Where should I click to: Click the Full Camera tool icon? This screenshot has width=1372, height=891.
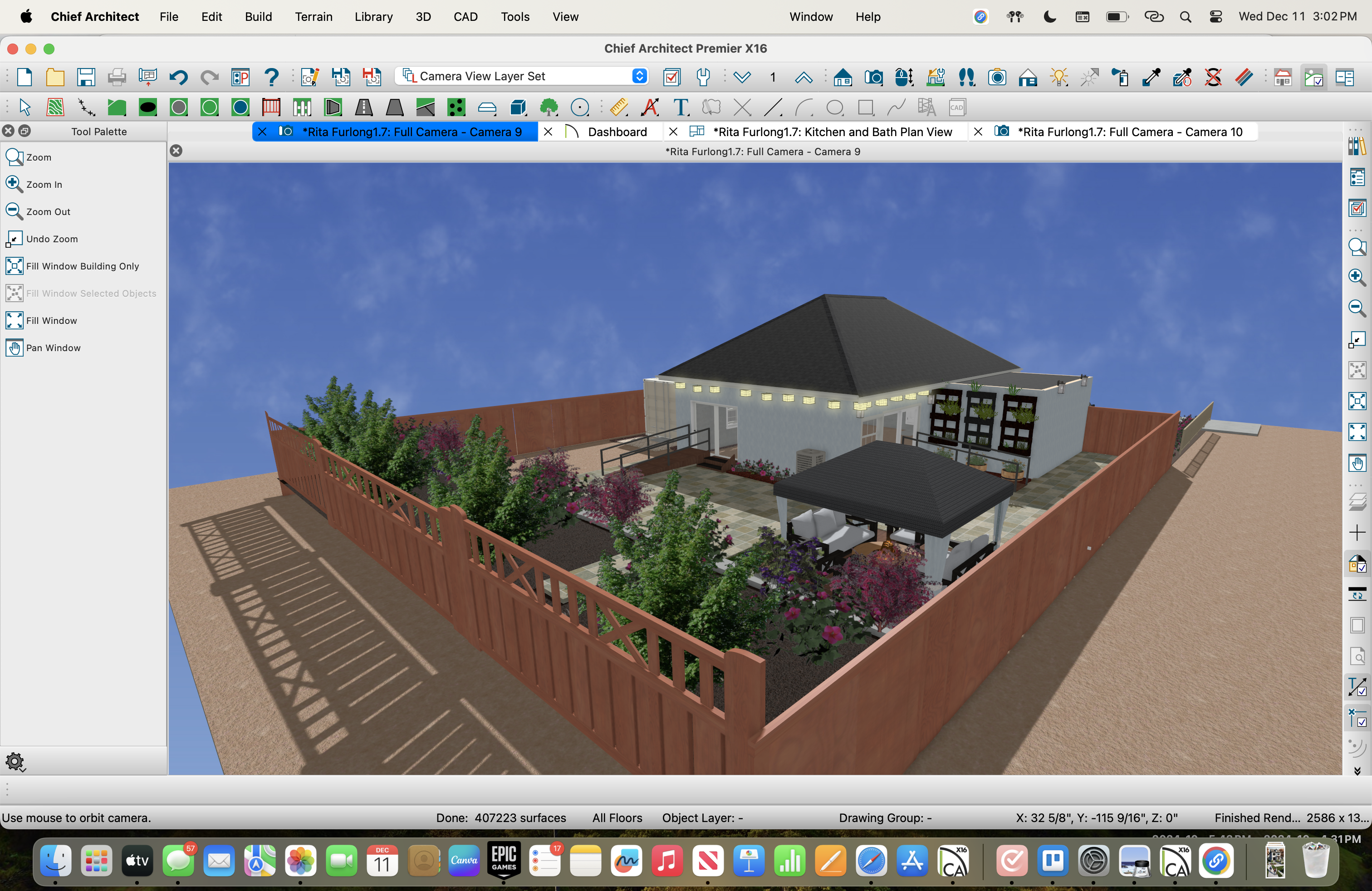pos(873,77)
